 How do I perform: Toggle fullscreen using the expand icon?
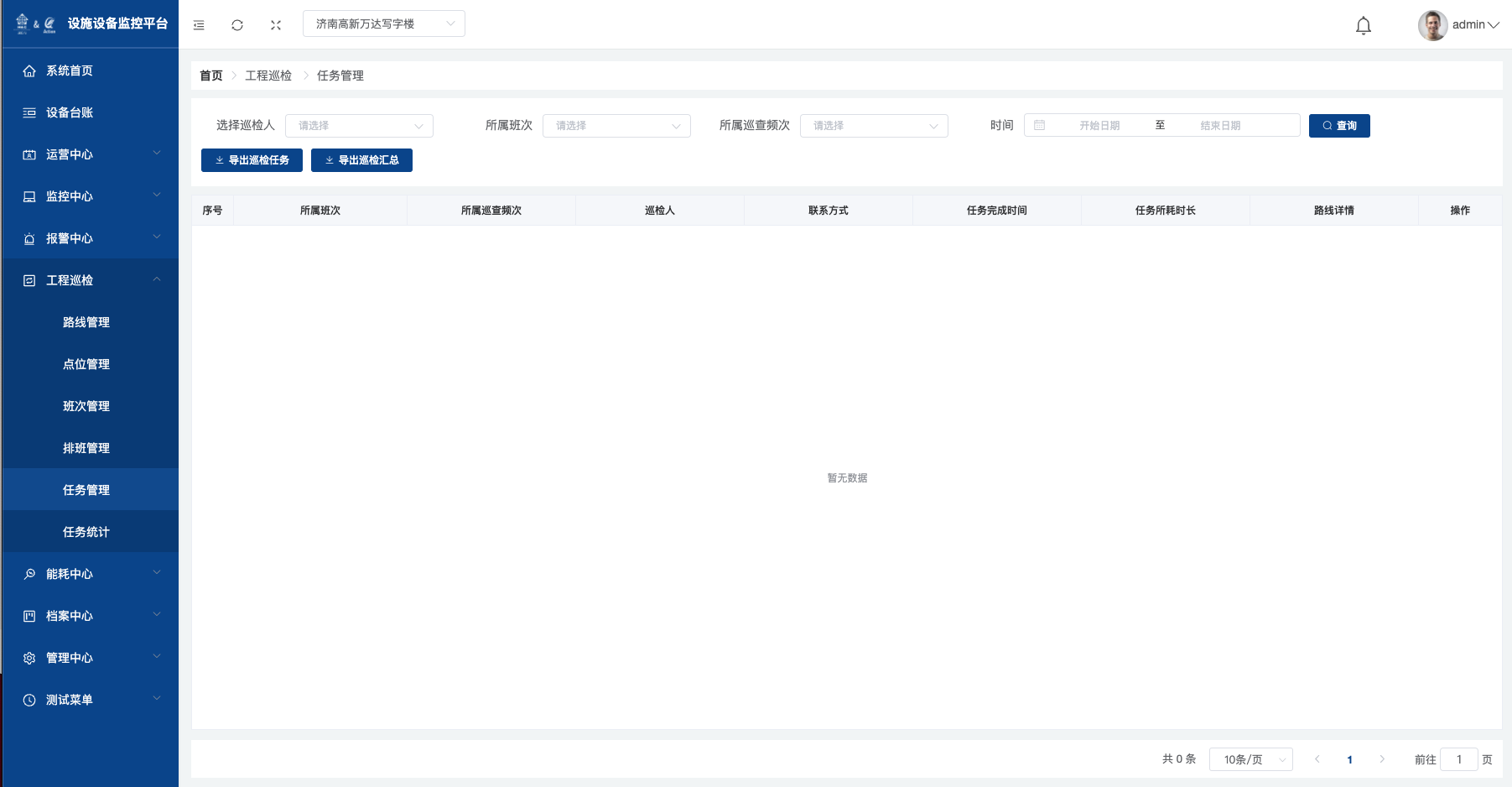click(276, 25)
